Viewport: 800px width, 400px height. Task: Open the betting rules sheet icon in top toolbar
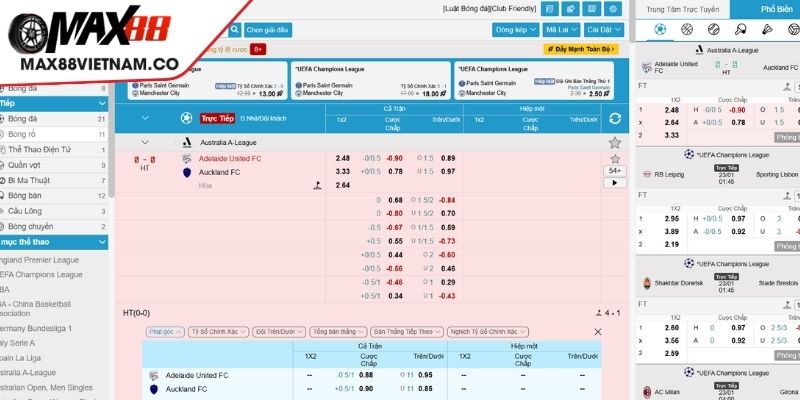(549, 9)
